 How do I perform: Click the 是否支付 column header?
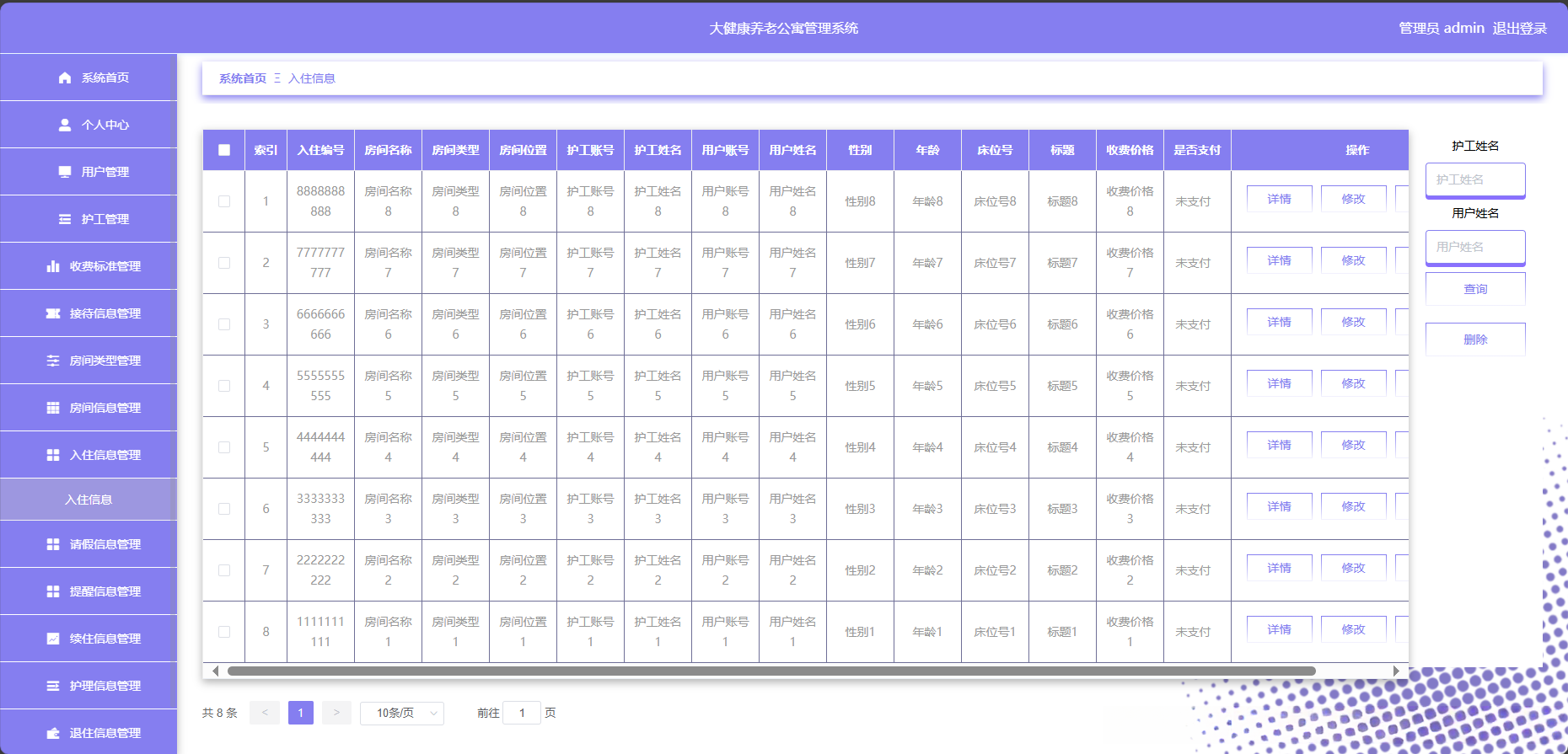point(1197,150)
